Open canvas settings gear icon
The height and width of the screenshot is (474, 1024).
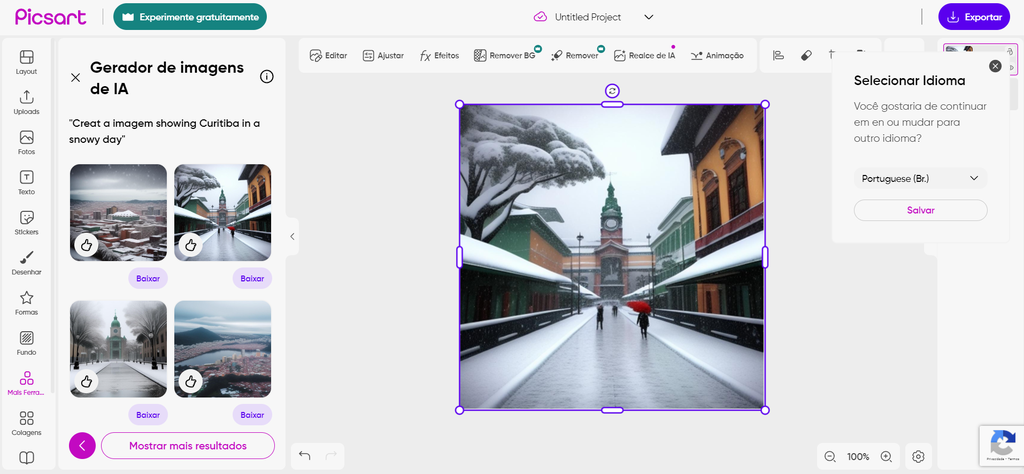(918, 457)
